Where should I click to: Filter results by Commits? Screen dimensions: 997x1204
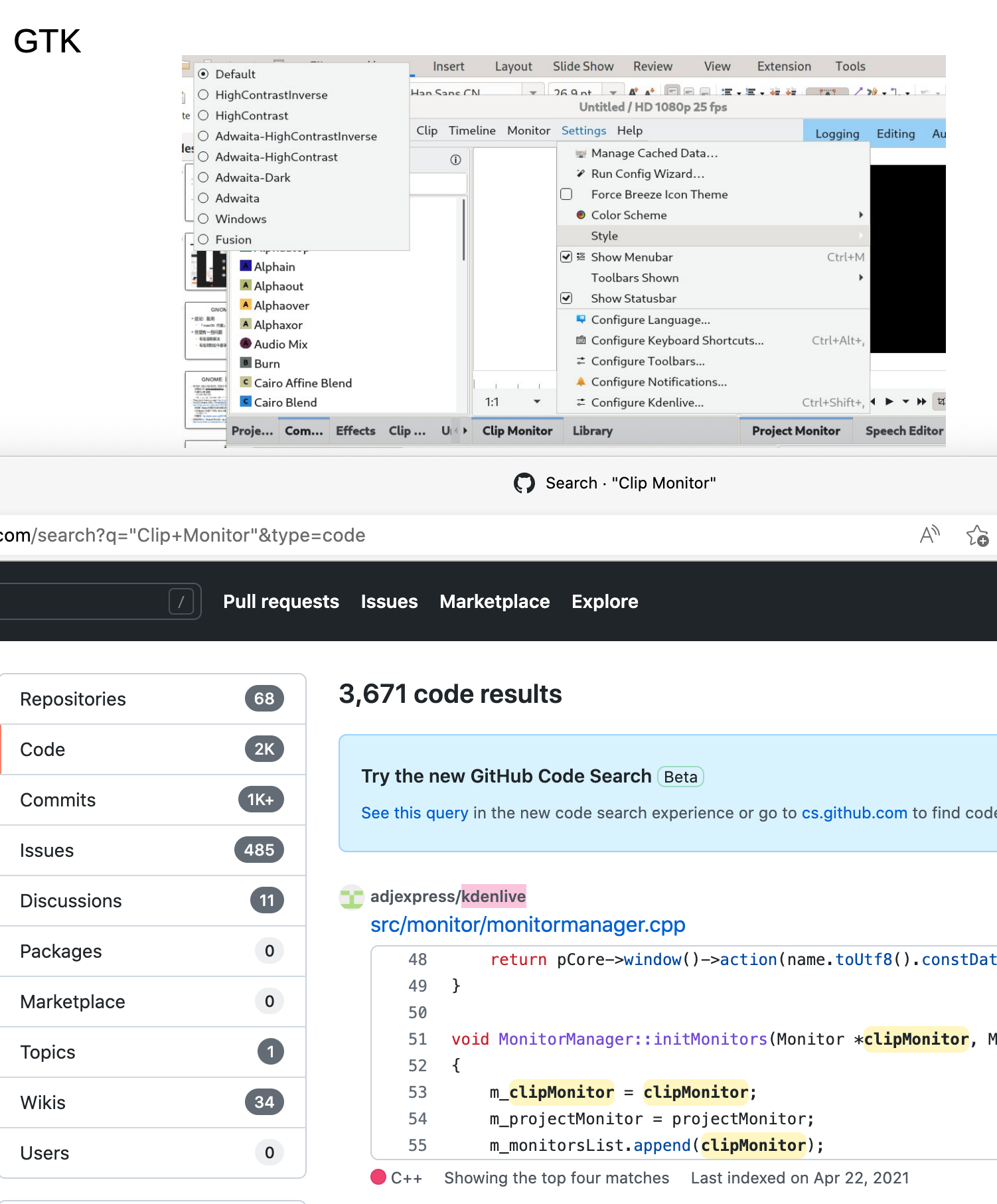pyautogui.click(x=153, y=800)
